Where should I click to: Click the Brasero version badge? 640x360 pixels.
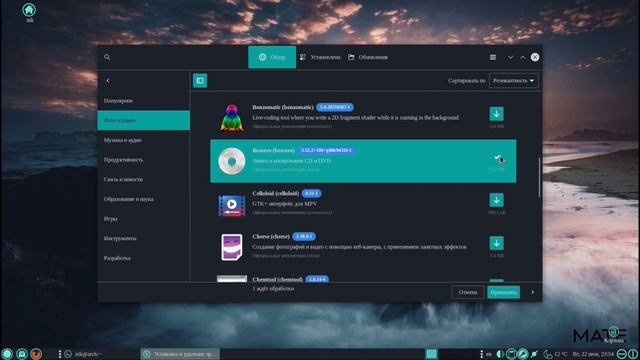click(x=326, y=151)
